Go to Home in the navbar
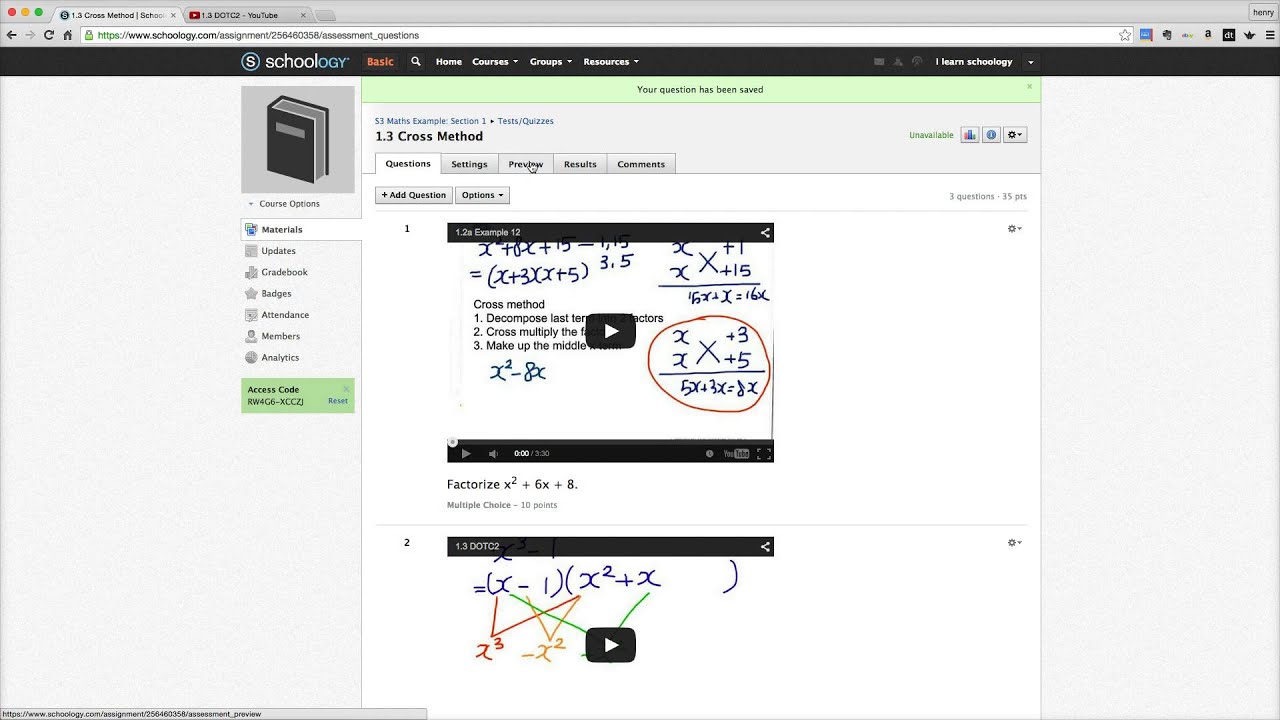 coord(449,62)
